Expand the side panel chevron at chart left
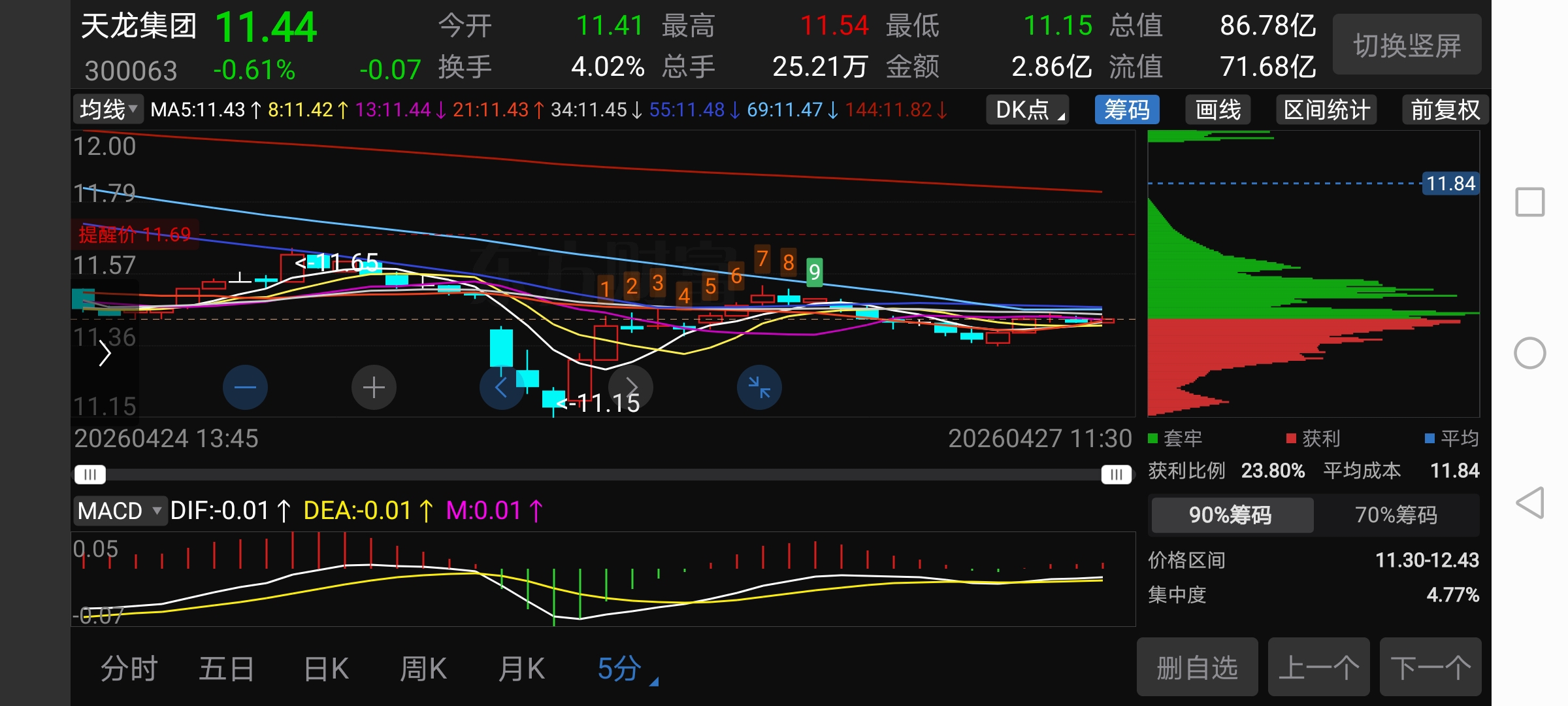Viewport: 1568px width, 706px height. pyautogui.click(x=105, y=354)
